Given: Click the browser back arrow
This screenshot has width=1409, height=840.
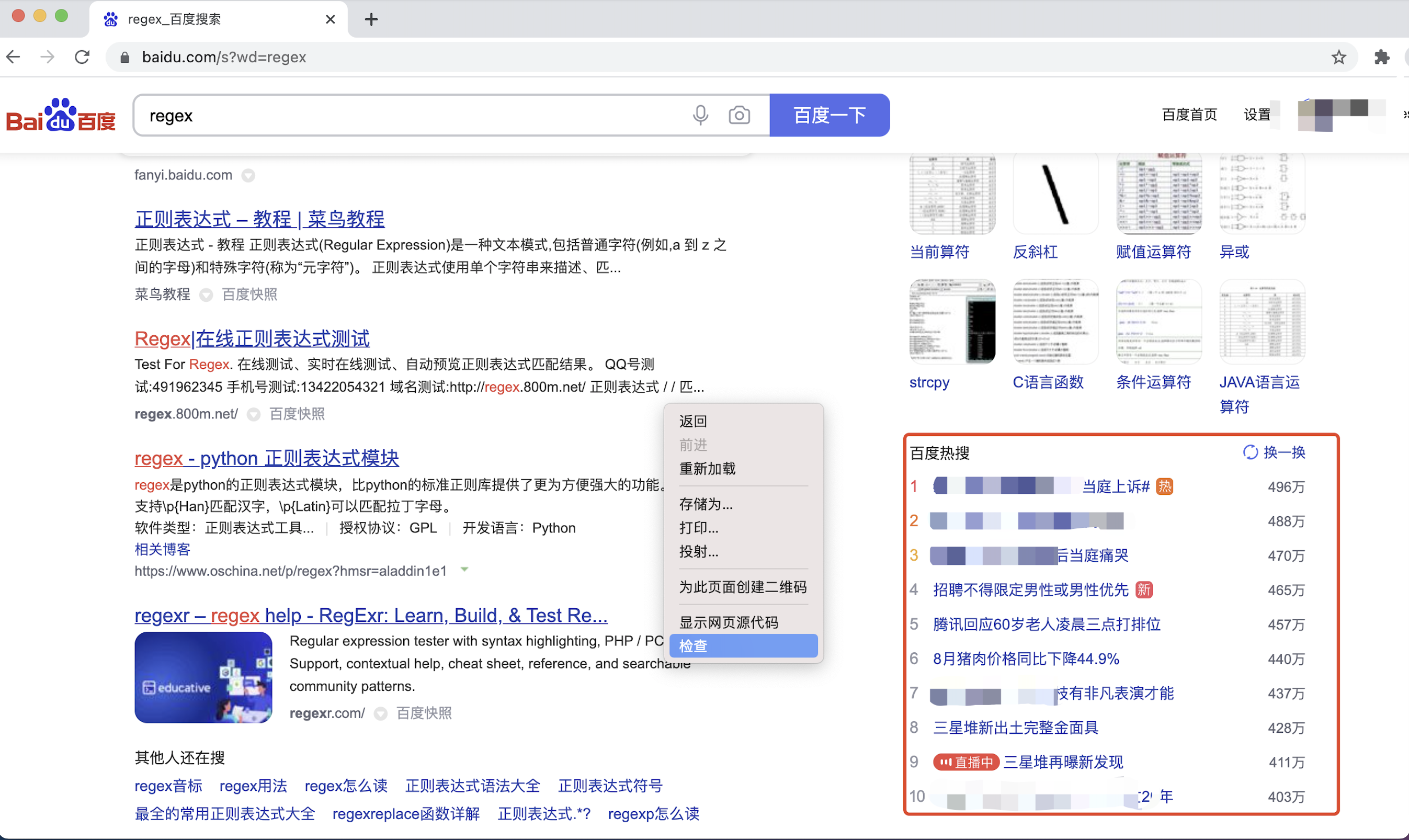Looking at the screenshot, I should [14, 56].
